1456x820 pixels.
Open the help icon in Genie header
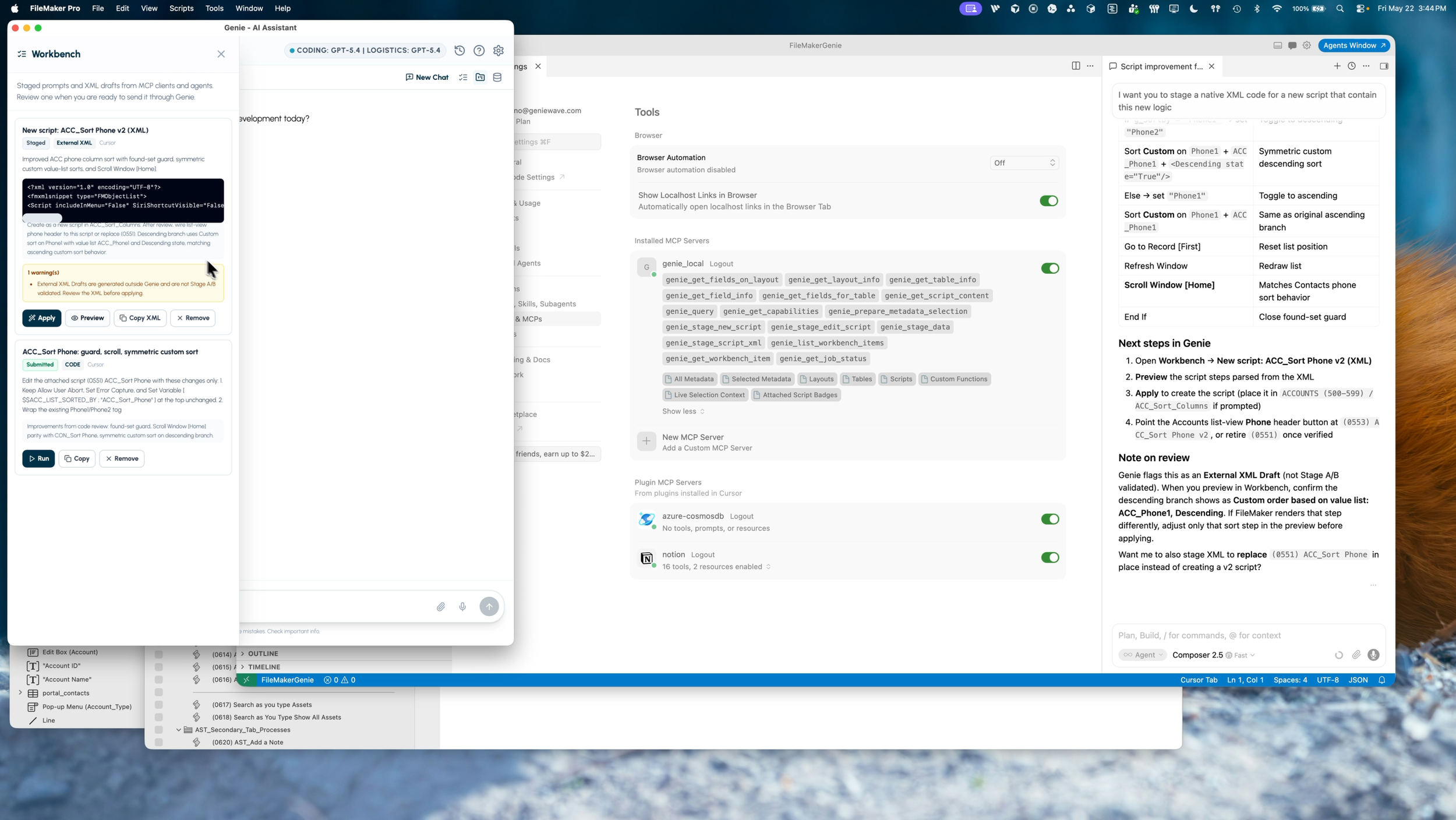tap(479, 51)
